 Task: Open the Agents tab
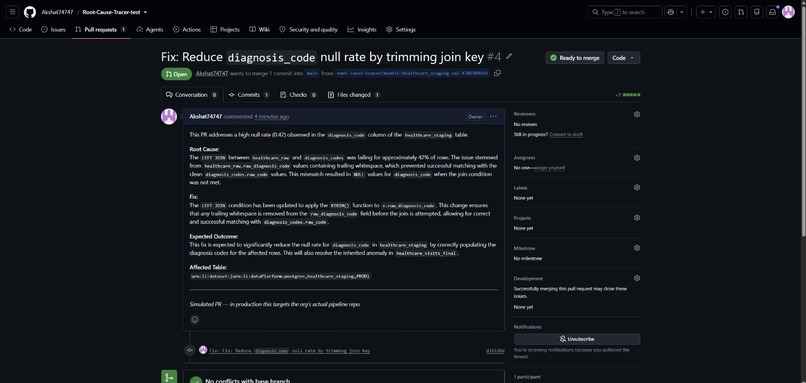(150, 29)
